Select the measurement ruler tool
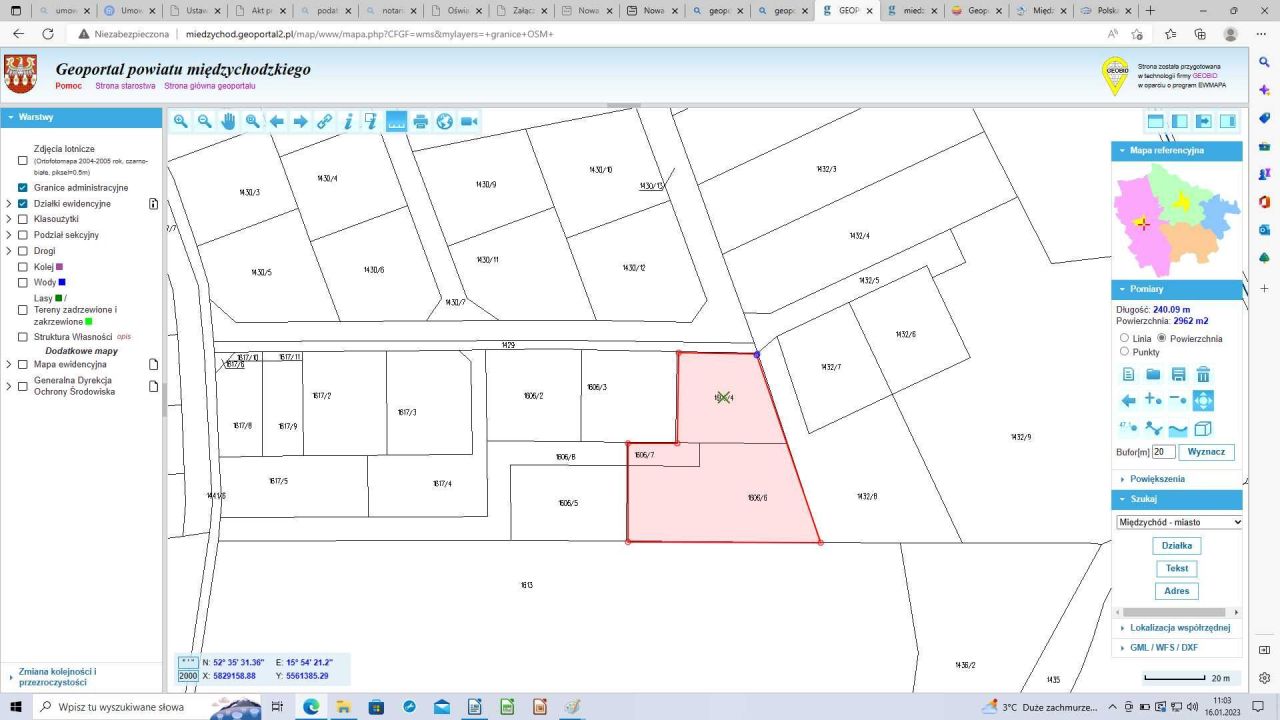Viewport: 1280px width, 720px height. pyautogui.click(x=396, y=121)
